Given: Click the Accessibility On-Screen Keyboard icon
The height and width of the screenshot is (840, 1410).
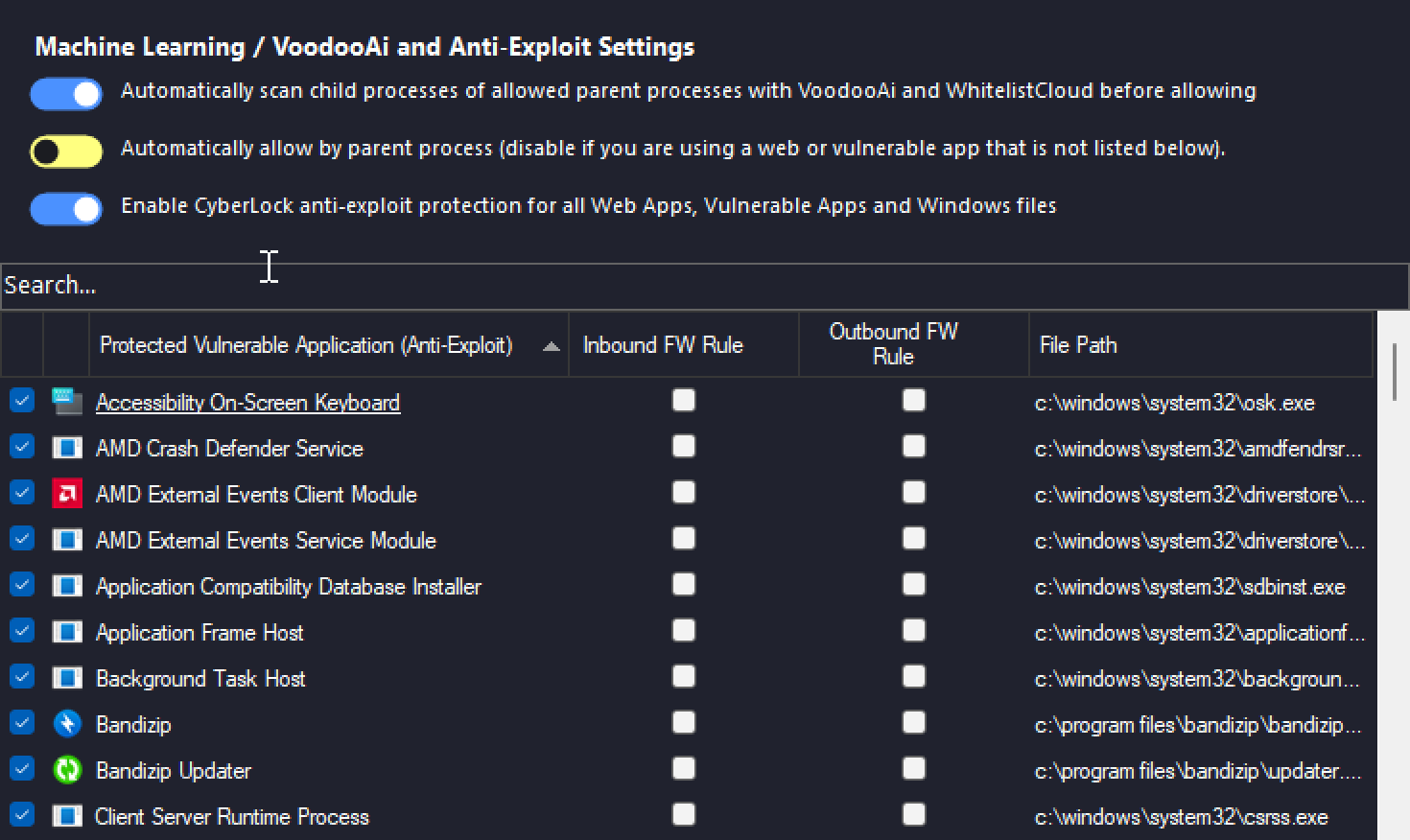Looking at the screenshot, I should [x=67, y=402].
